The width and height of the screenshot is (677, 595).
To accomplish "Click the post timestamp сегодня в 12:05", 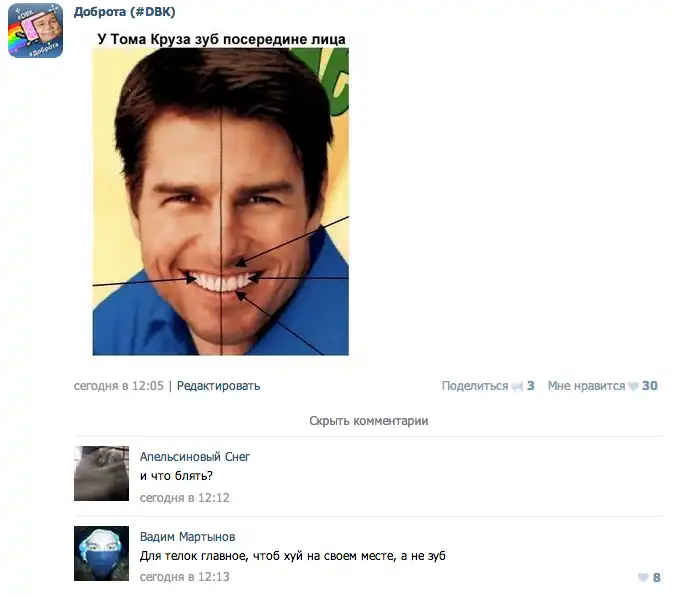I will tap(118, 386).
